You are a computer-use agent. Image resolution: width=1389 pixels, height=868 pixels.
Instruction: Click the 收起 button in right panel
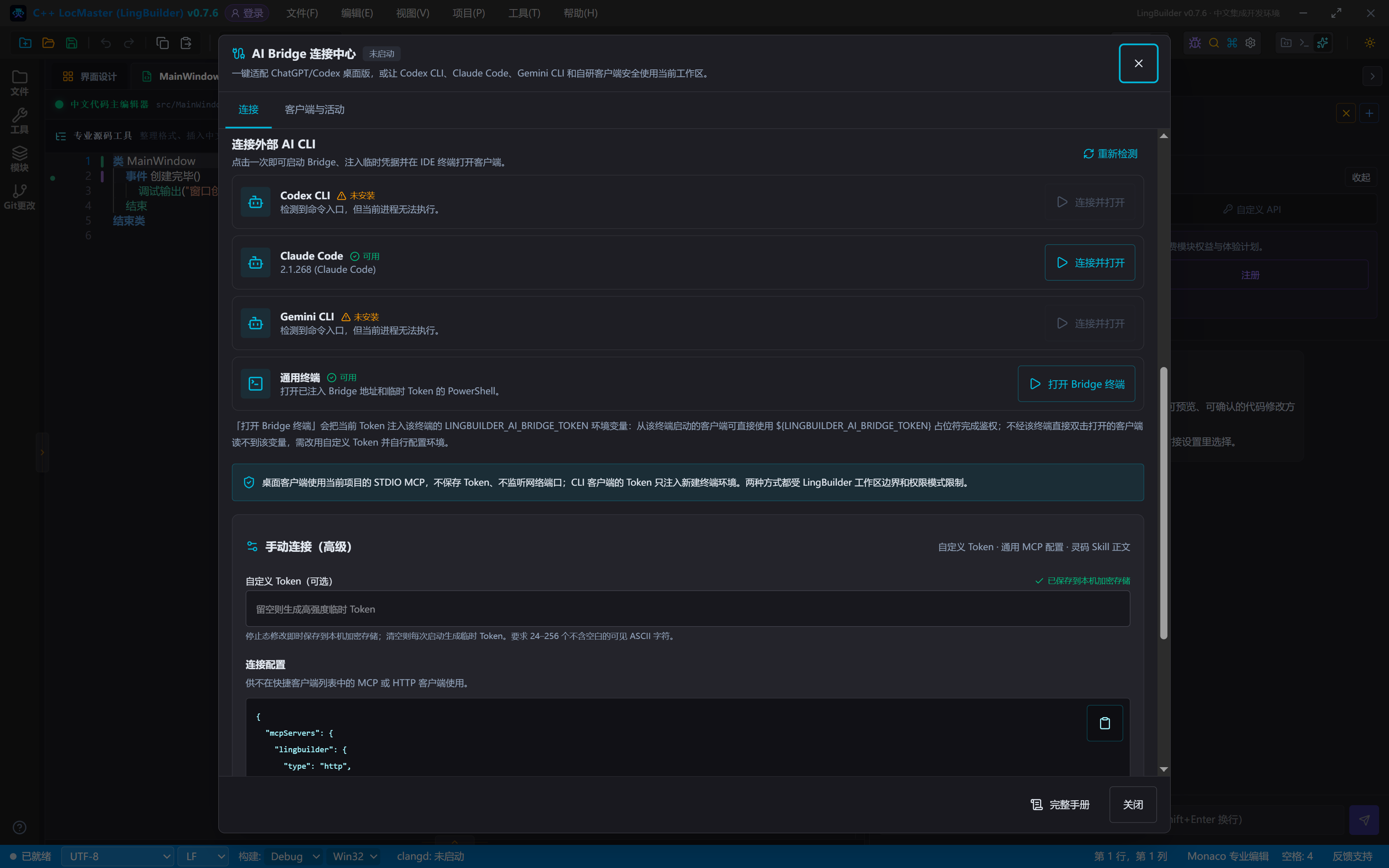click(1361, 177)
